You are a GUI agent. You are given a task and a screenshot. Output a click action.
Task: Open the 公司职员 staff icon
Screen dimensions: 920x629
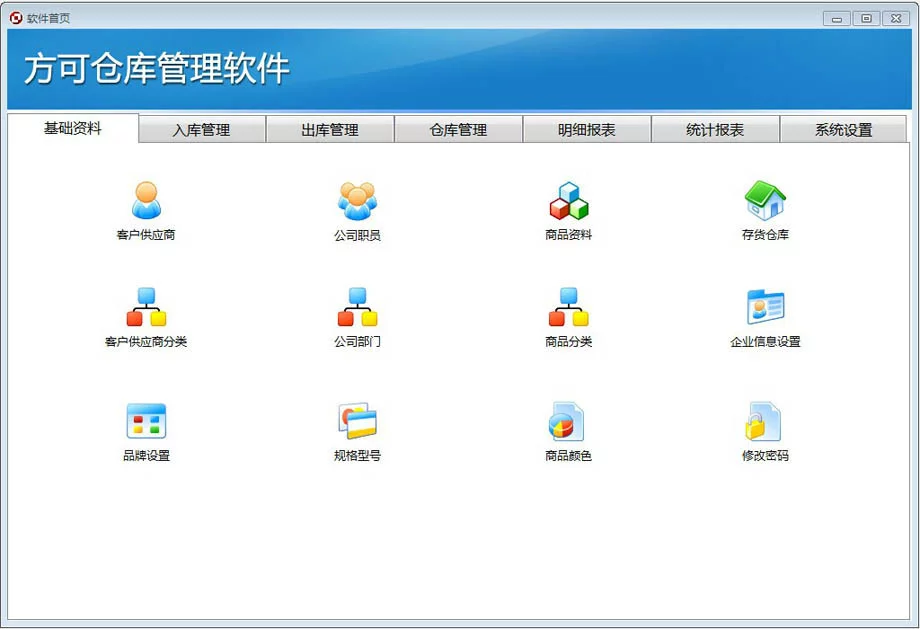tap(357, 201)
